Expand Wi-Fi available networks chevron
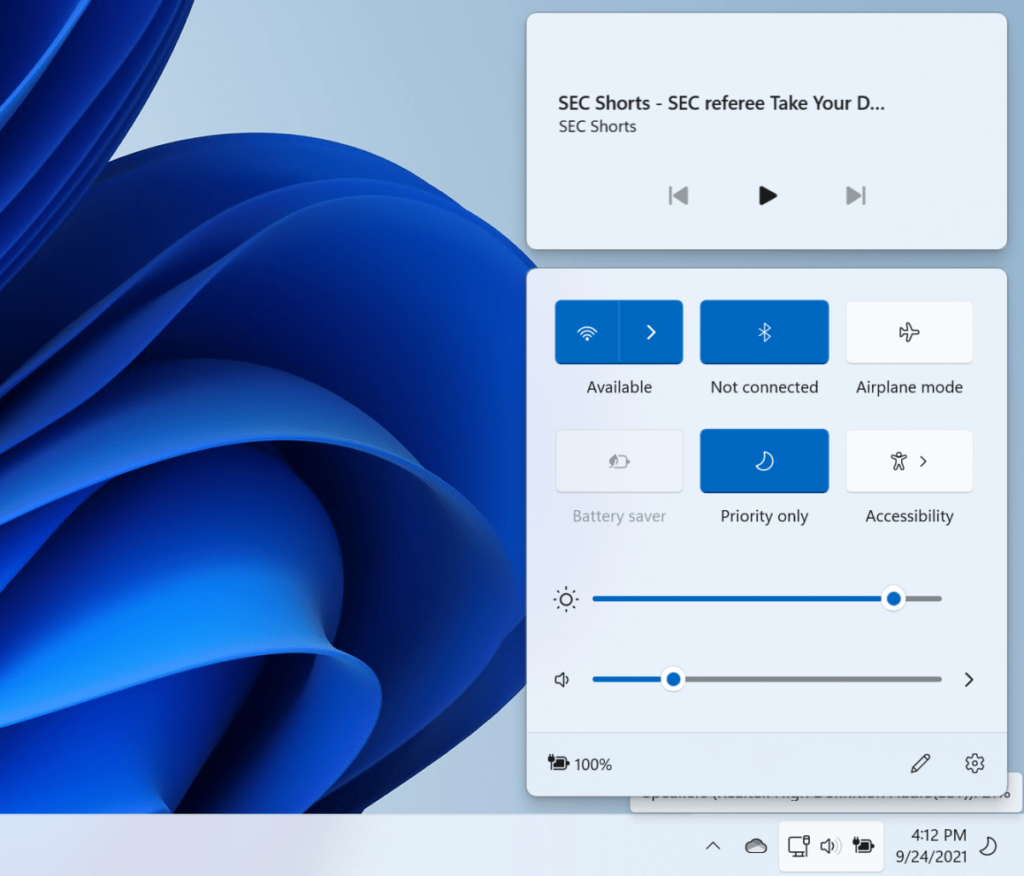 [x=651, y=332]
